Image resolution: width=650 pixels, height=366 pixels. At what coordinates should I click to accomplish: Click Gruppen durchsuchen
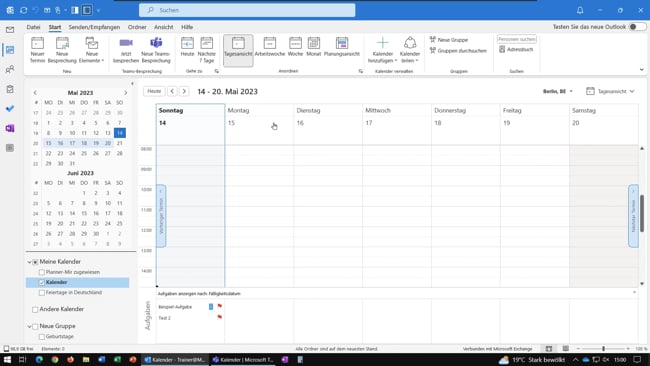click(458, 51)
